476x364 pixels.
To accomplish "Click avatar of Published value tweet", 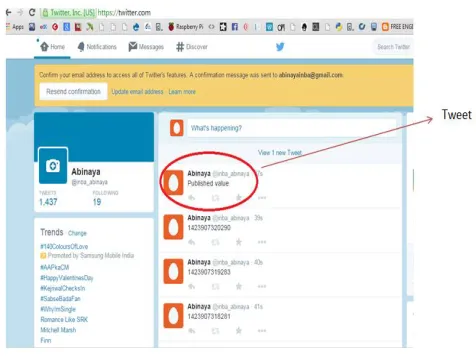I will 173,183.
